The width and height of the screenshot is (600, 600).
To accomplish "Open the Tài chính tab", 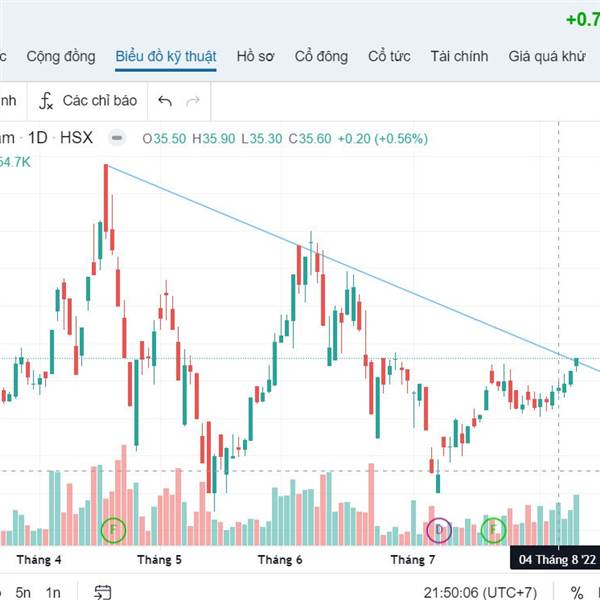I will coord(459,56).
